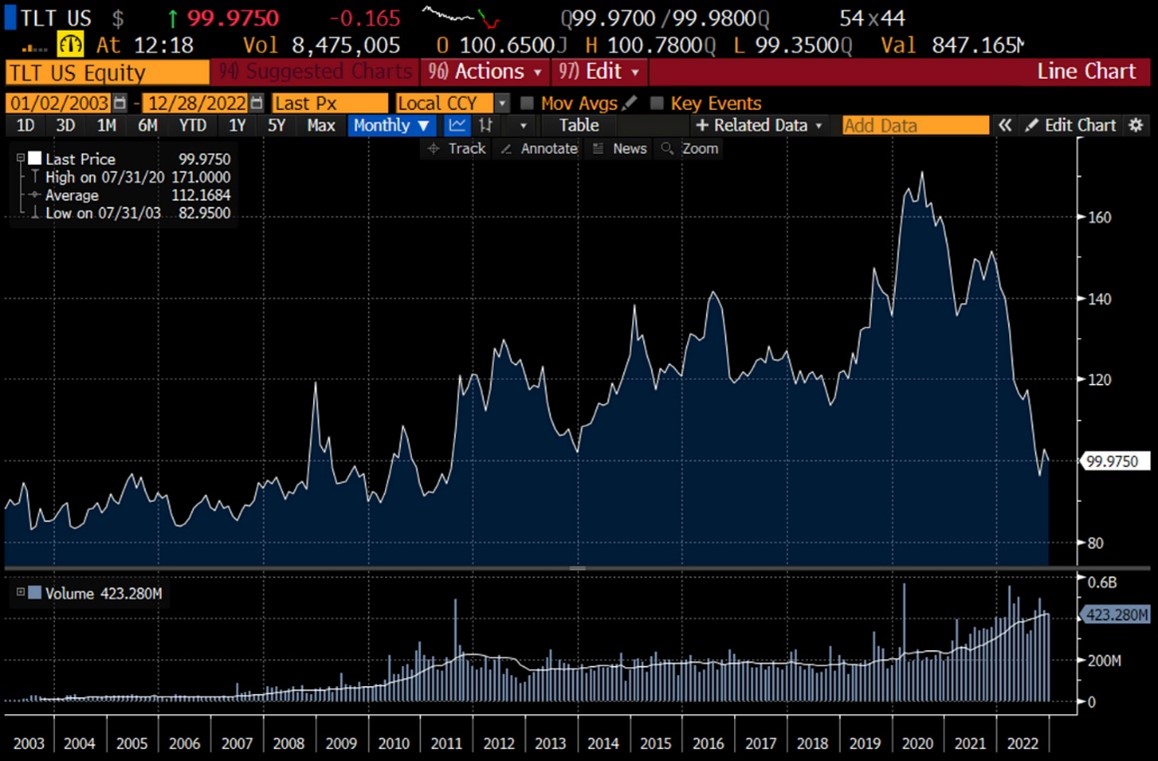Select the YTD time range tab
Viewport: 1158px width, 761px height.
pyautogui.click(x=192, y=125)
